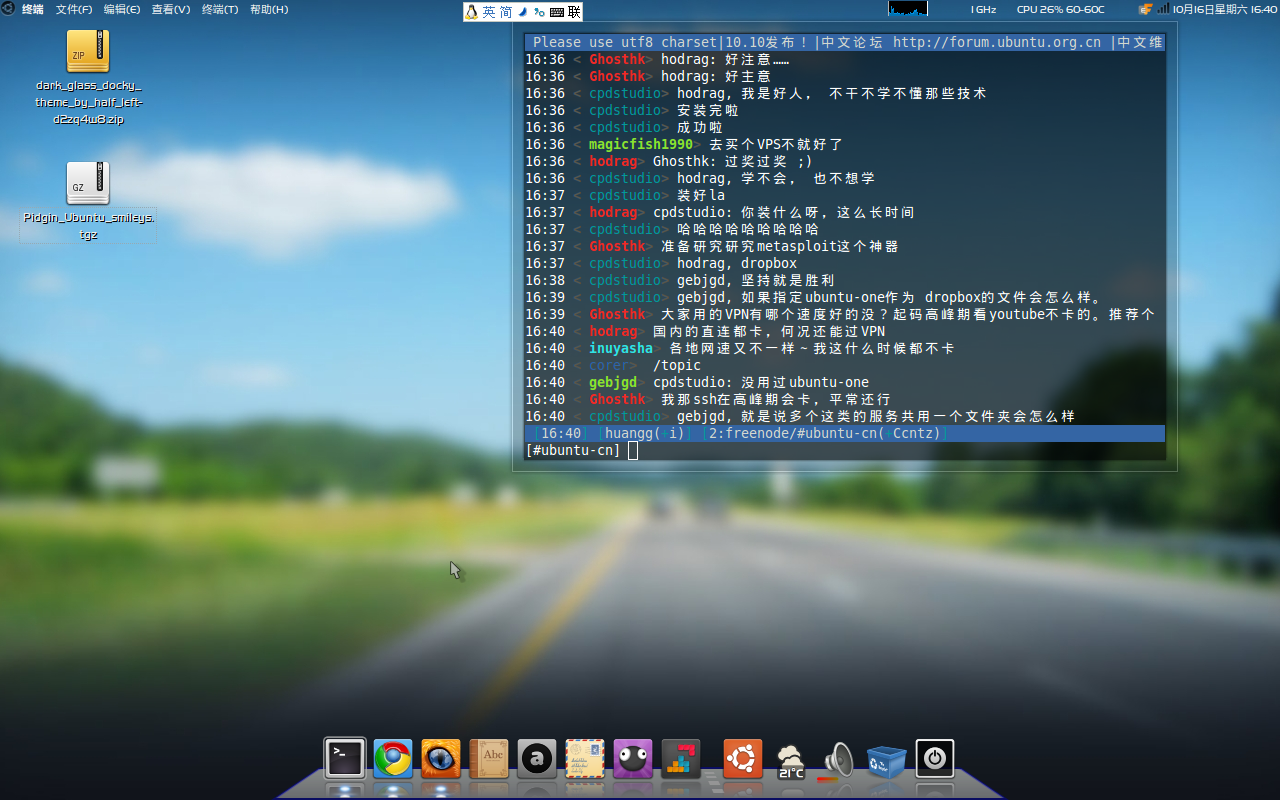The width and height of the screenshot is (1280, 800).
Task: Open the soft keyboard icon in IME bar
Action: 557,12
